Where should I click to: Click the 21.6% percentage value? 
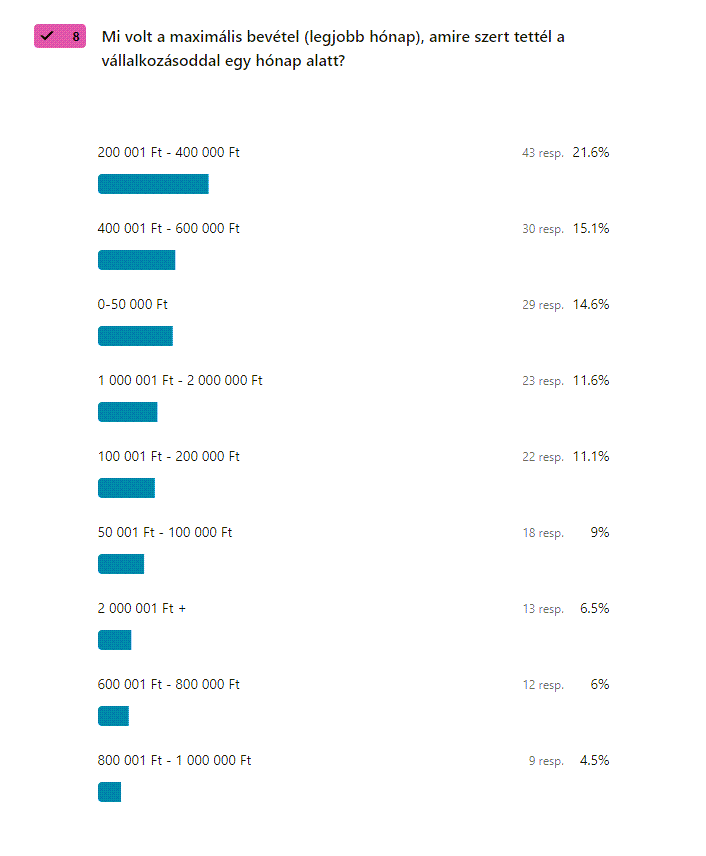591,152
